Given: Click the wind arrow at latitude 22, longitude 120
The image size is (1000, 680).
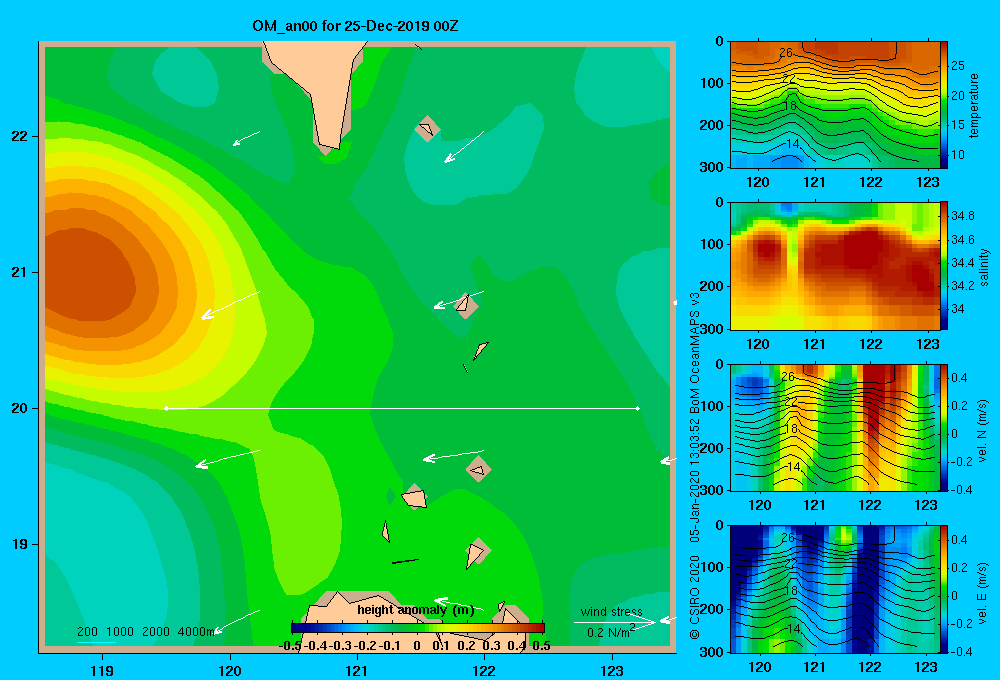Looking at the screenshot, I should [246, 138].
